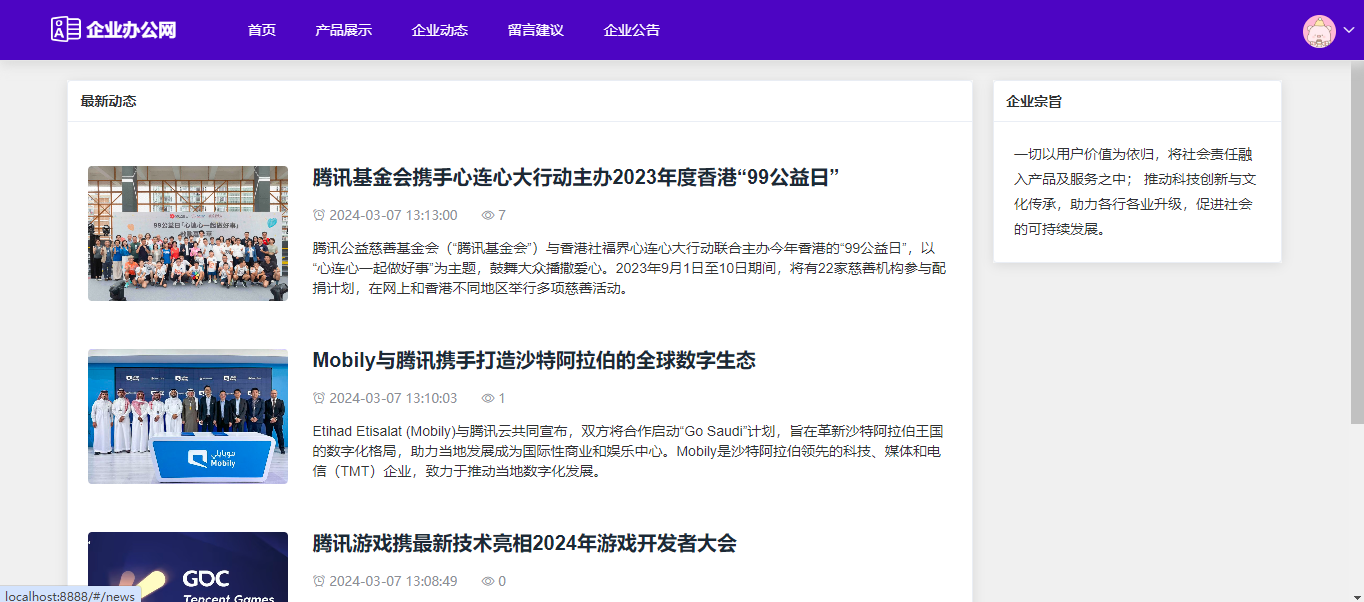
Task: Click the clock icon beside 13:10:03
Action: (x=319, y=398)
